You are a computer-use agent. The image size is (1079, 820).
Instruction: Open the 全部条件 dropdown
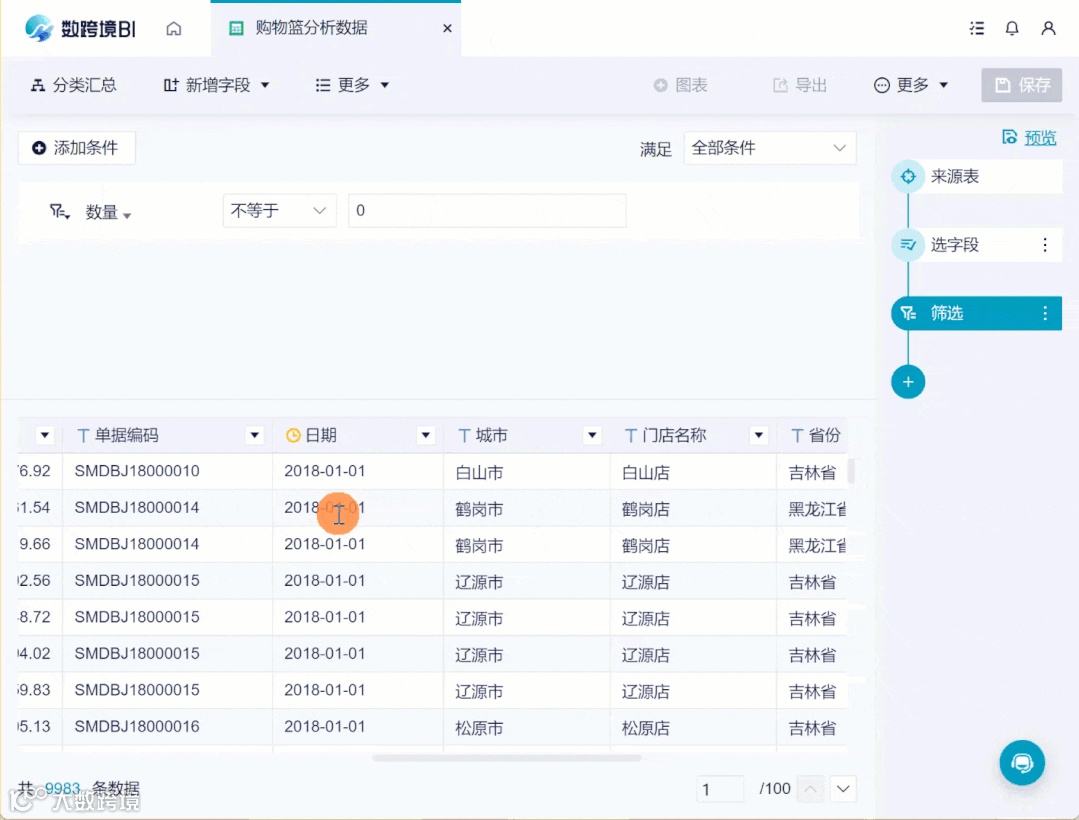(769, 148)
